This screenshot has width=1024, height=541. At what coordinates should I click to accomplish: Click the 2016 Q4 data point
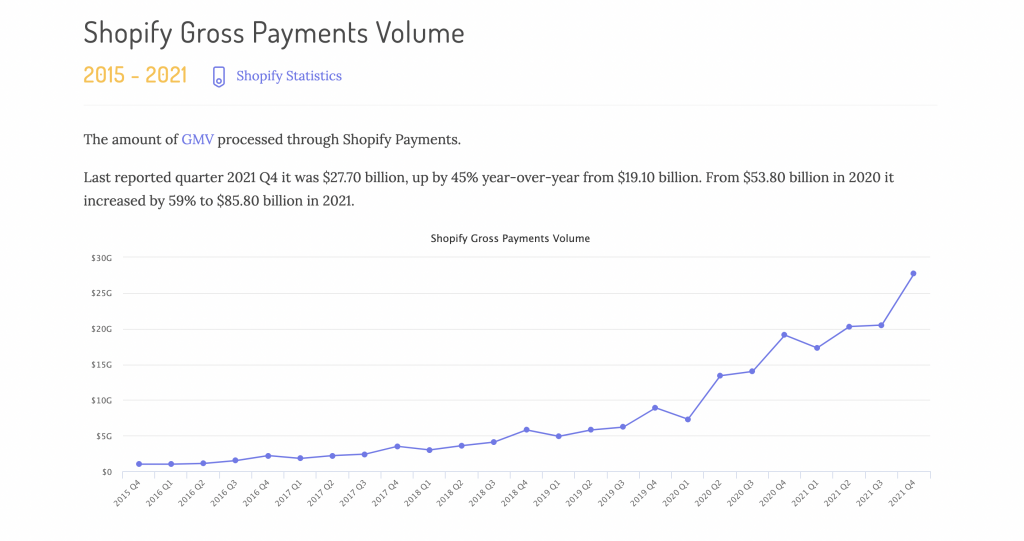coord(268,456)
